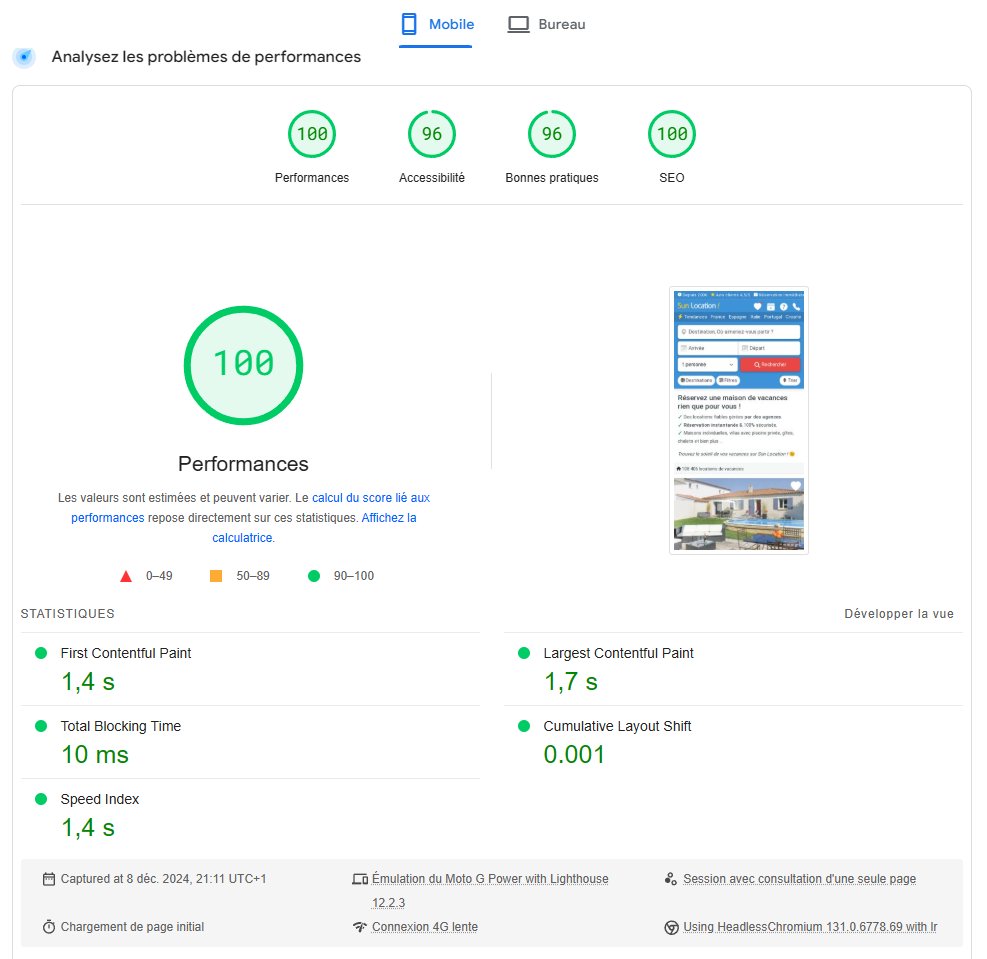The height and width of the screenshot is (959, 987).
Task: Click the website preview thumbnail screenshot
Action: [x=738, y=419]
